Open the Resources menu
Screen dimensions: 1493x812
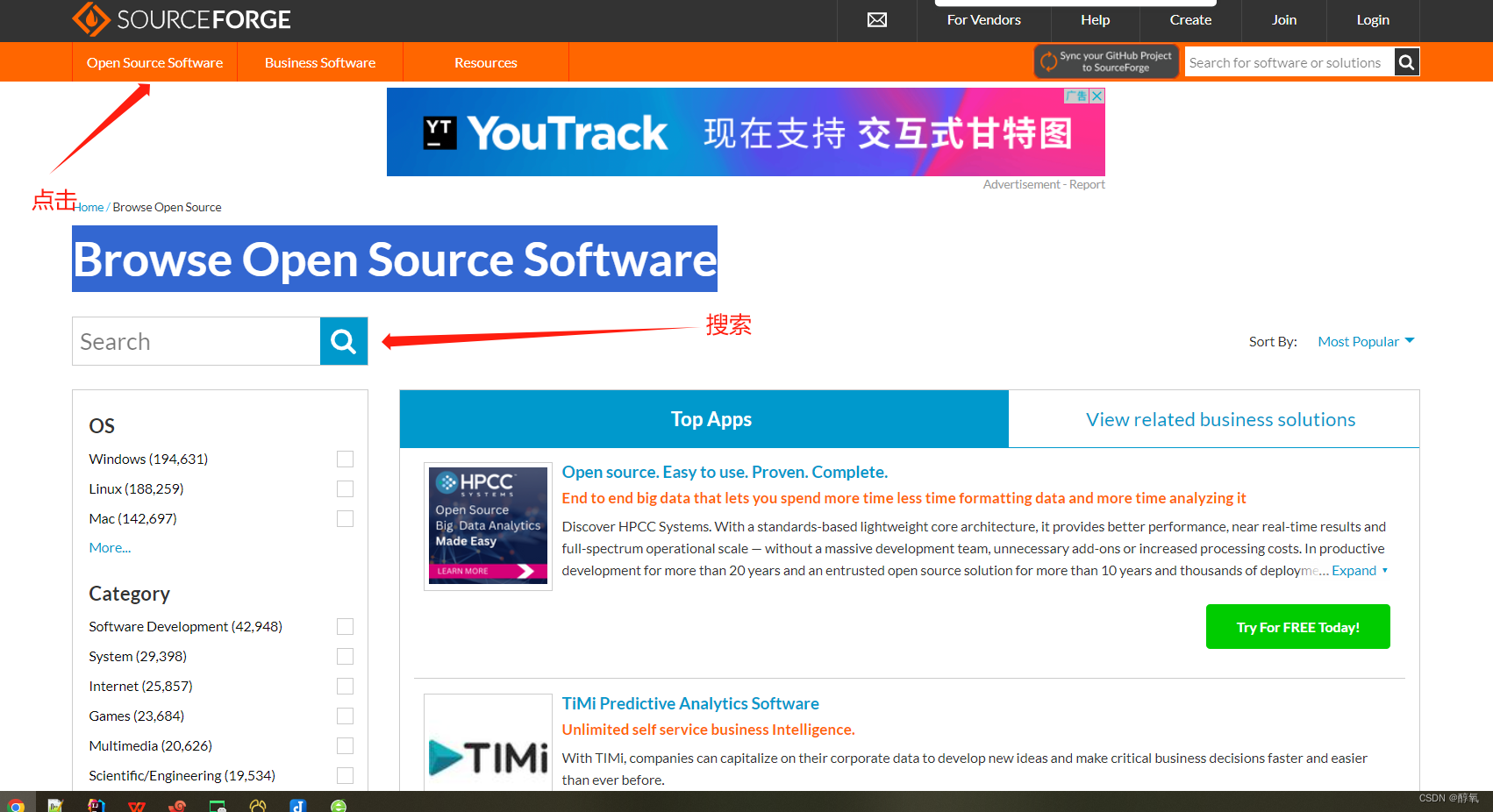pos(486,62)
